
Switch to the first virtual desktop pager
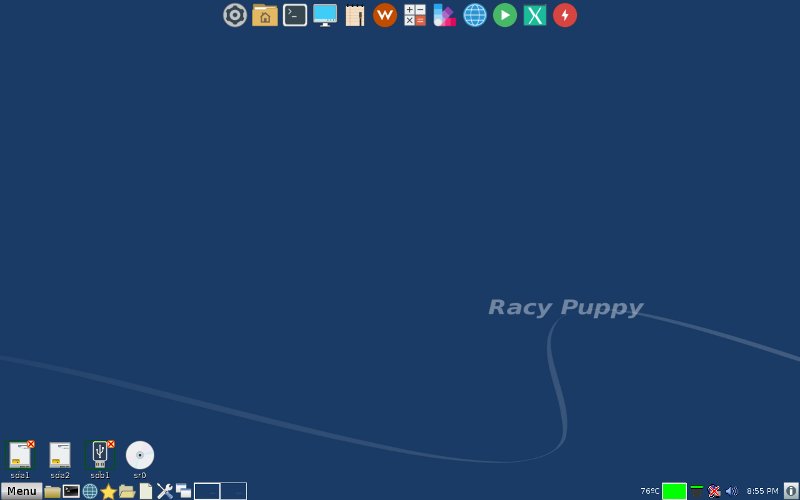pyautogui.click(x=207, y=491)
